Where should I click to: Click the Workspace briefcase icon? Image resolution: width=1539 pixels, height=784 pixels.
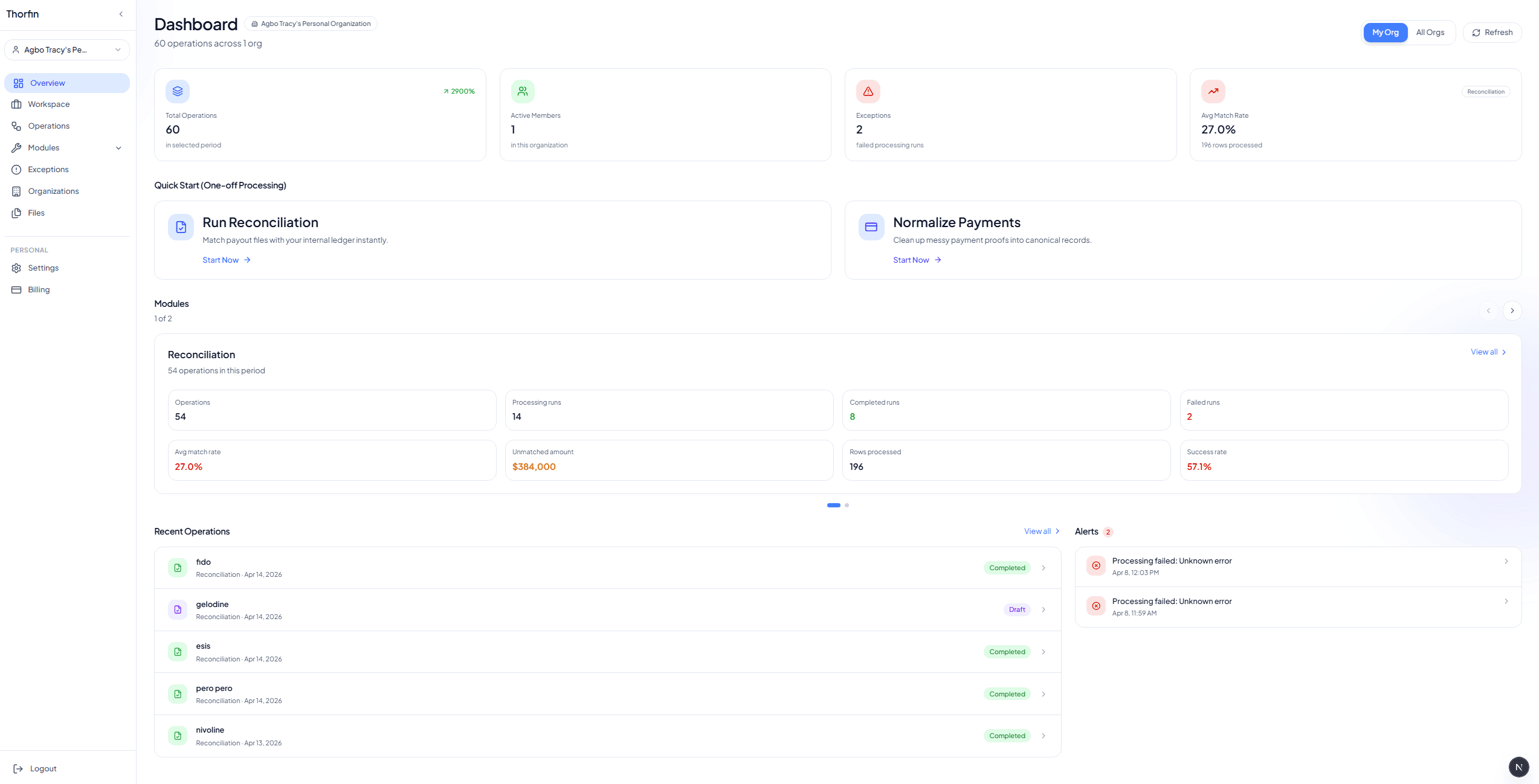(16, 104)
